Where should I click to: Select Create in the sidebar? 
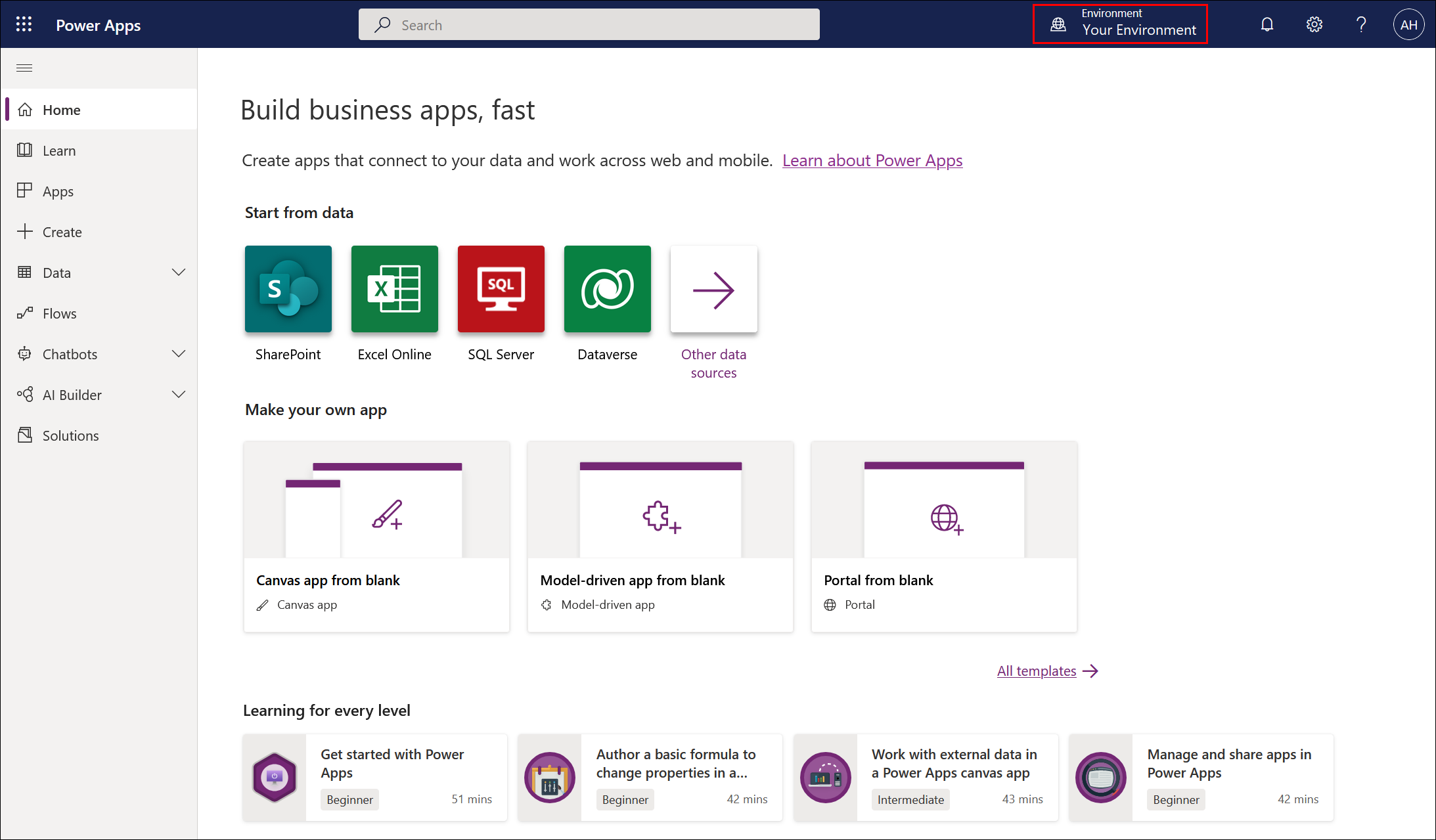pyautogui.click(x=99, y=232)
